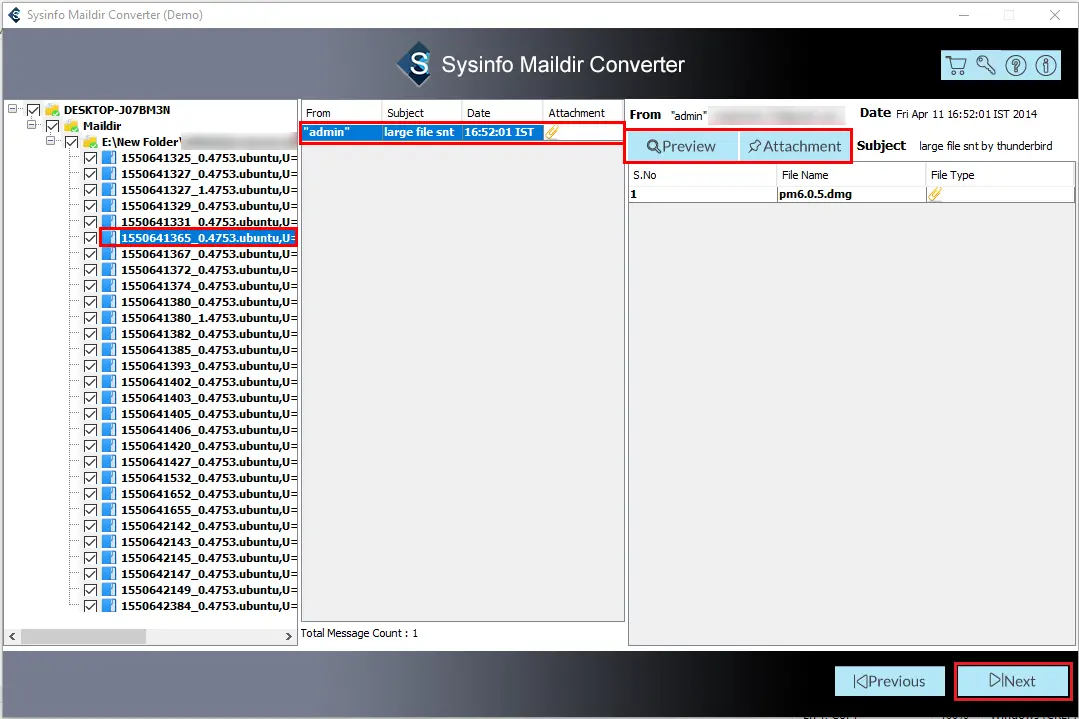Click the Previous button
This screenshot has width=1079, height=719.
[890, 681]
